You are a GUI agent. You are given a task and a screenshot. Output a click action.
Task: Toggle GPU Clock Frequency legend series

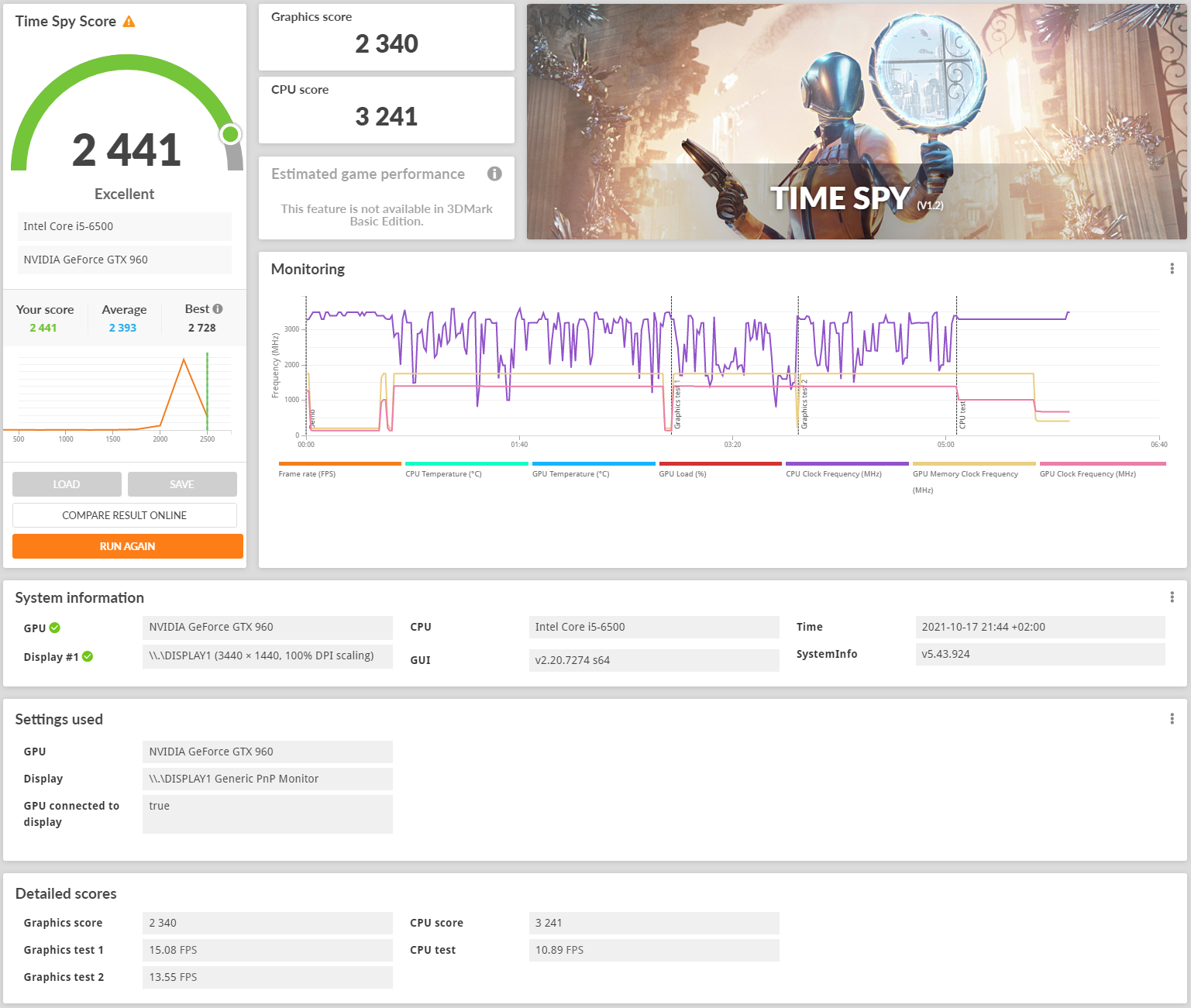coord(1101,470)
